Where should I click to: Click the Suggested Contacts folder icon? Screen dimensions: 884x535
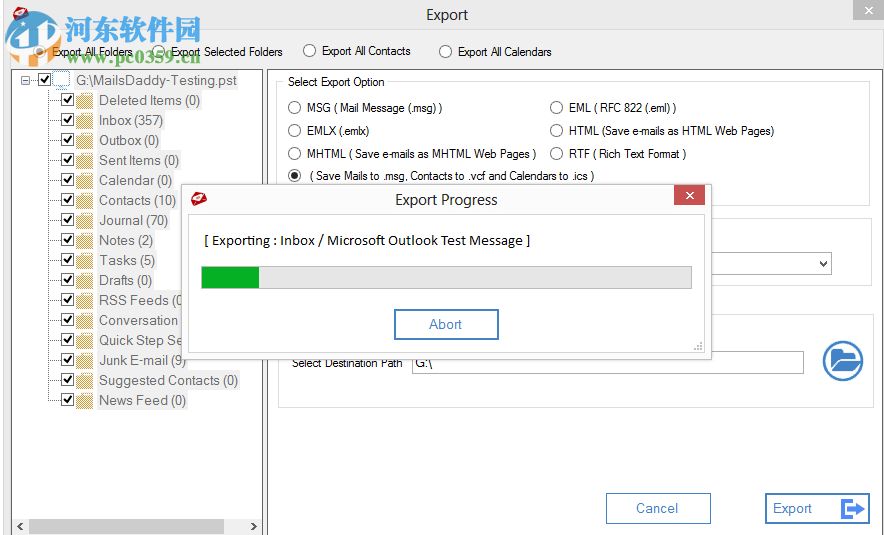85,381
